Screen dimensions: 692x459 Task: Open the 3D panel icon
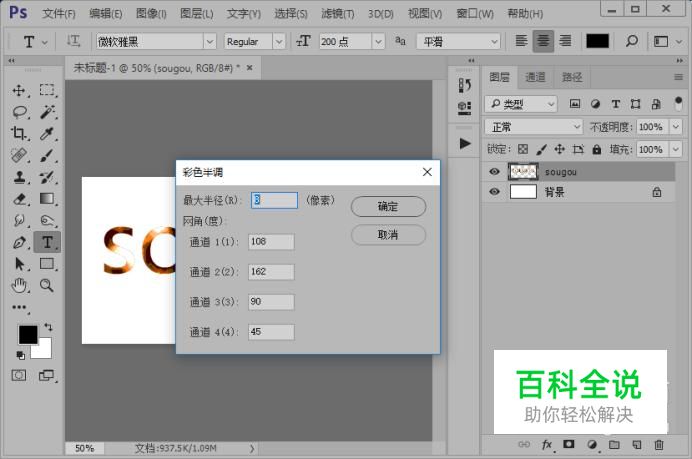(x=464, y=107)
